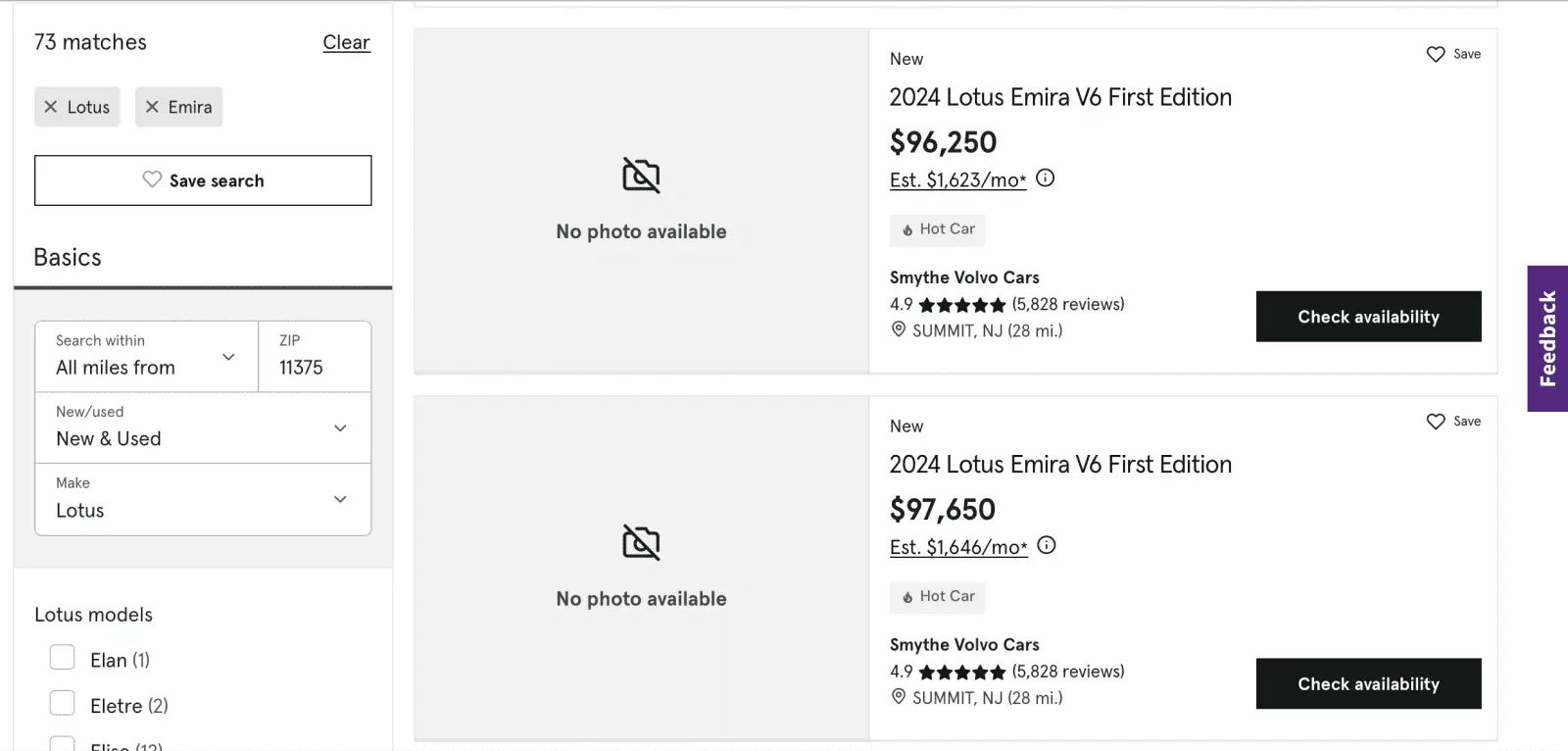Tick the Elan model checkbox
This screenshot has width=1568, height=751.
coord(63,658)
